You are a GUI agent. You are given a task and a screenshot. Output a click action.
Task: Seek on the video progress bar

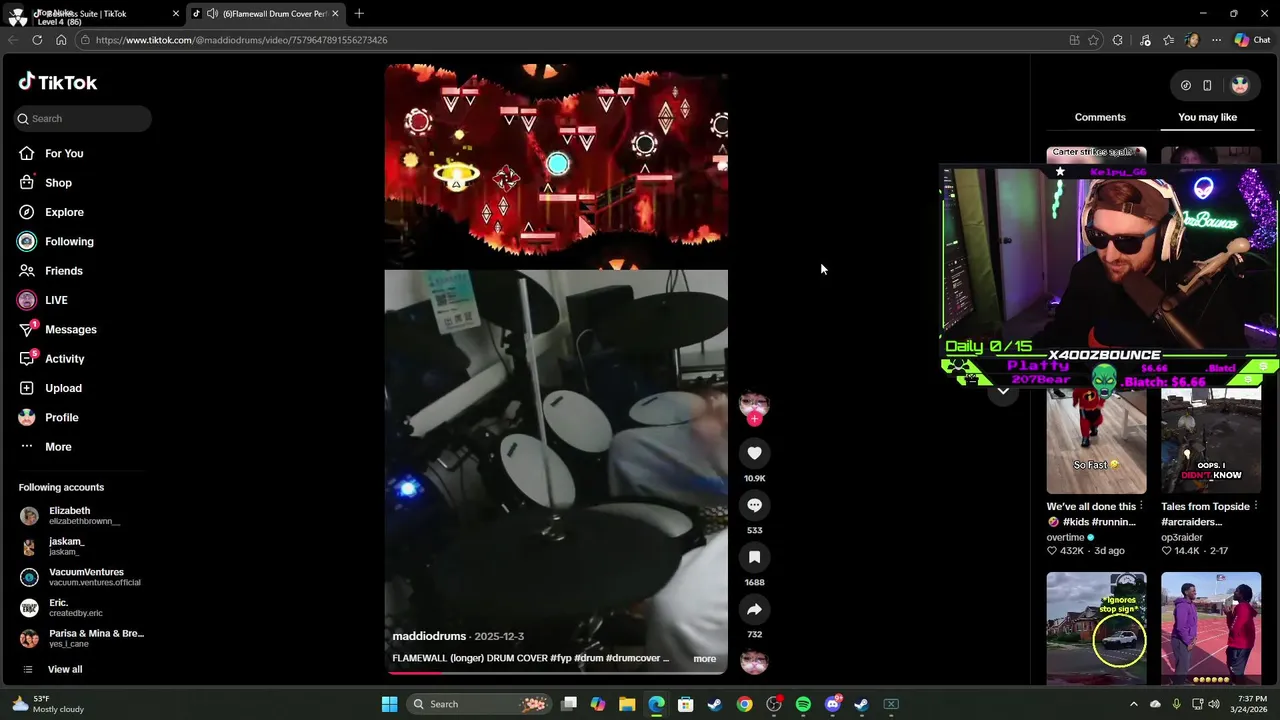click(556, 672)
